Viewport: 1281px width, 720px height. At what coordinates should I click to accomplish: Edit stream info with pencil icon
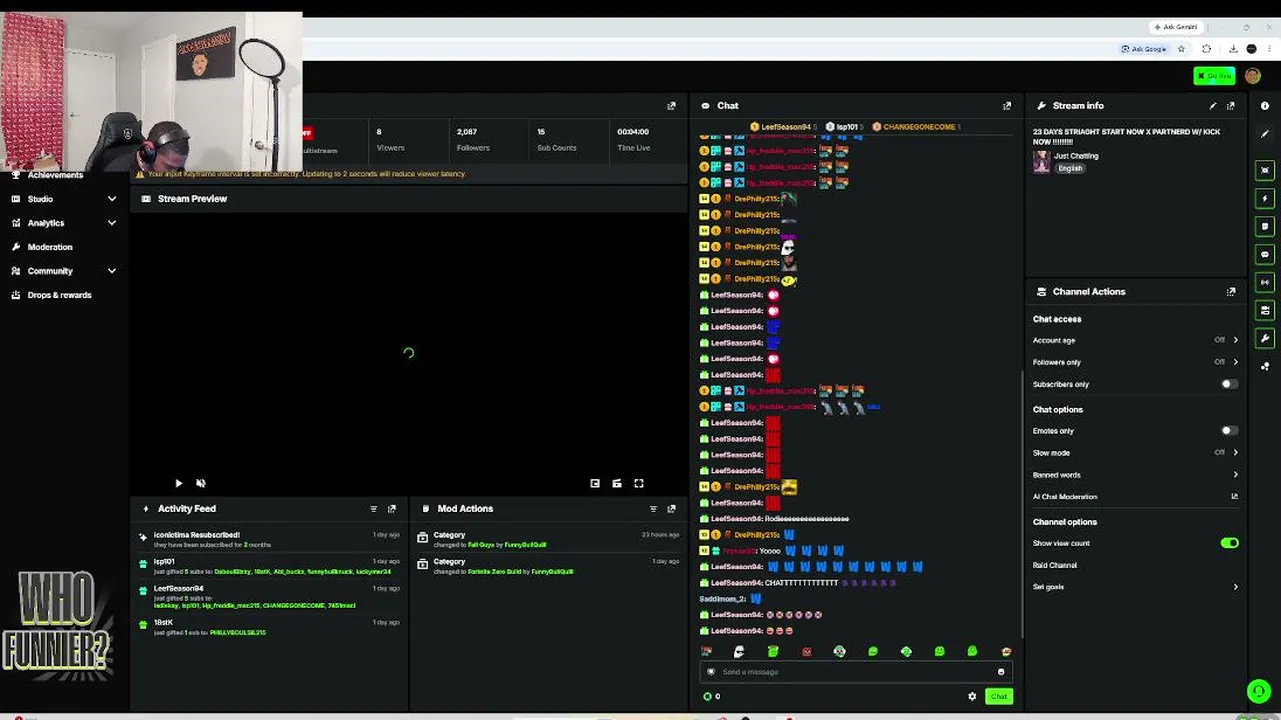tap(1213, 106)
